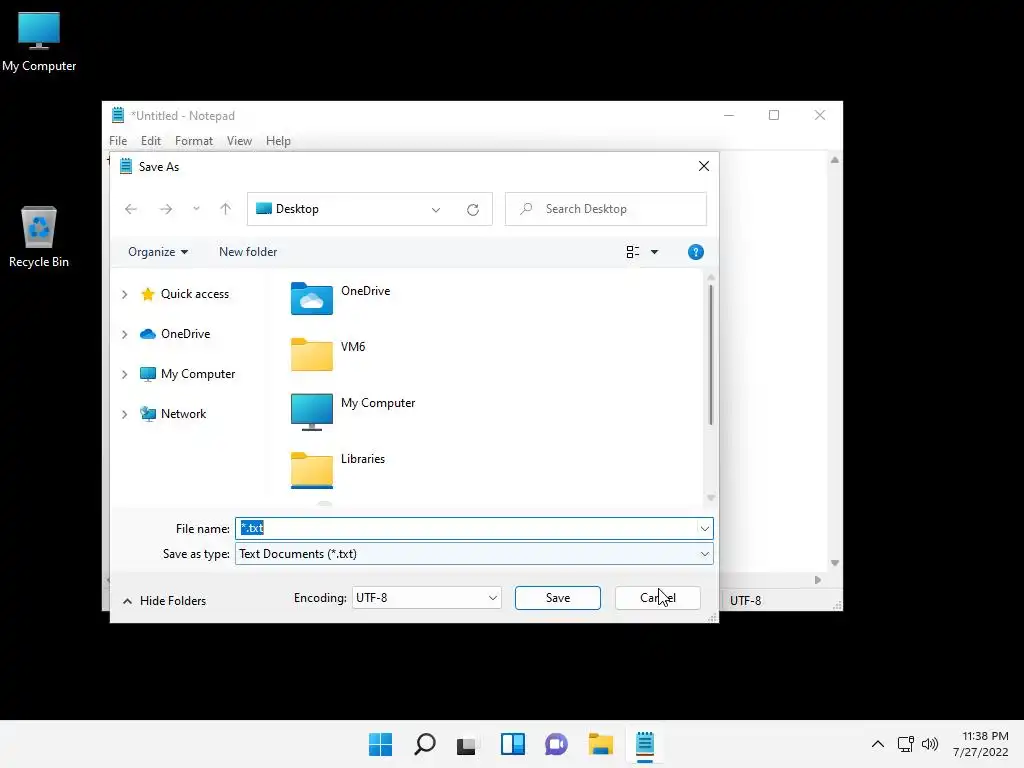Image resolution: width=1024 pixels, height=768 pixels.
Task: Open the blue Help icon
Action: click(696, 252)
